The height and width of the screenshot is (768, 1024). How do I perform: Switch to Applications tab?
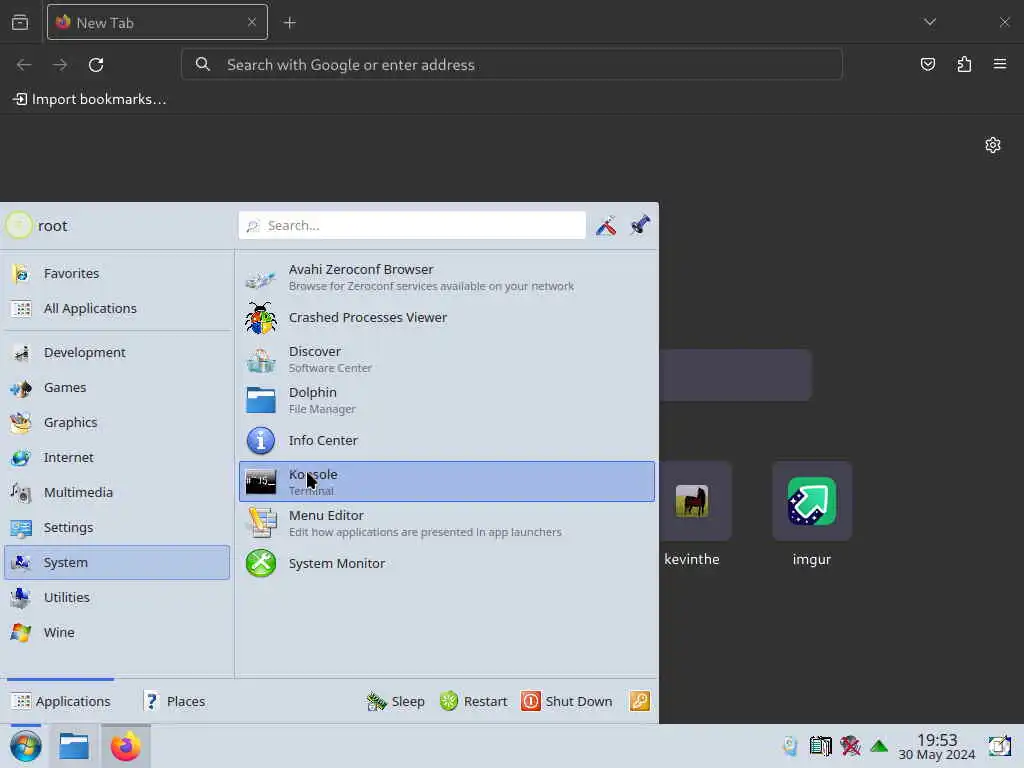point(61,701)
